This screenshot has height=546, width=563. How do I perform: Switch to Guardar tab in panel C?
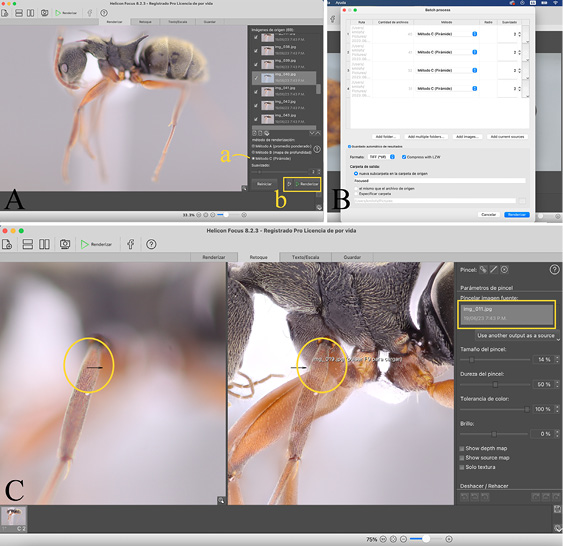tap(352, 257)
